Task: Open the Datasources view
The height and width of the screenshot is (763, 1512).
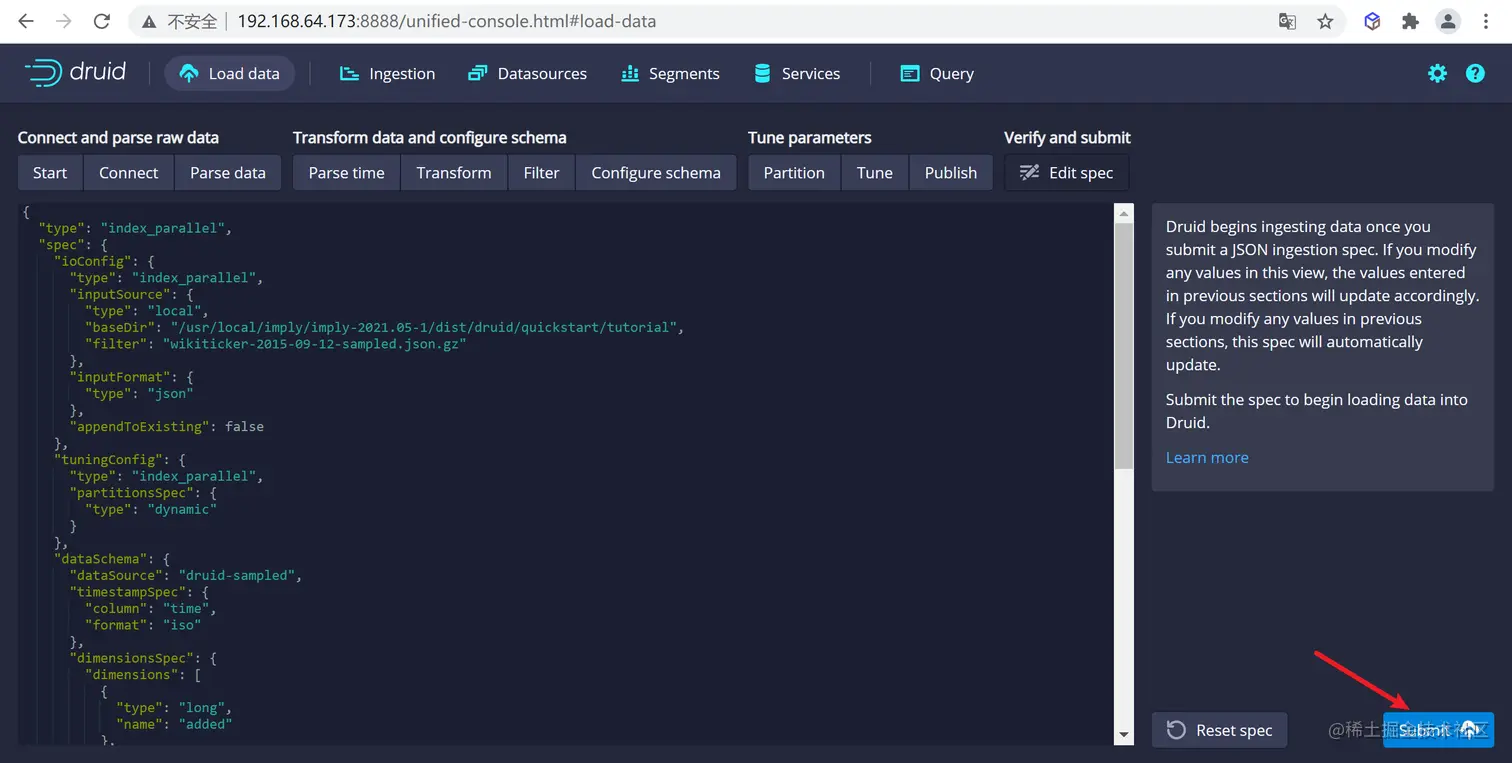Action: [527, 74]
